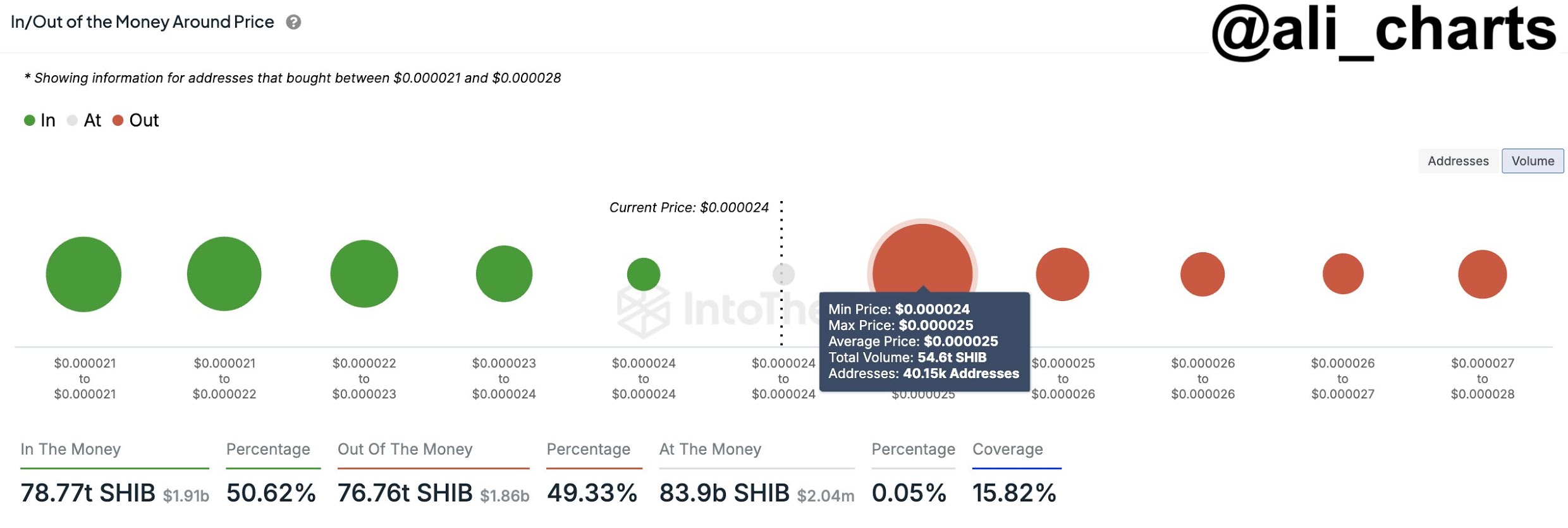The image size is (1568, 528).
Task: Click the @ali_charts watermark handle
Action: pyautogui.click(x=1383, y=32)
